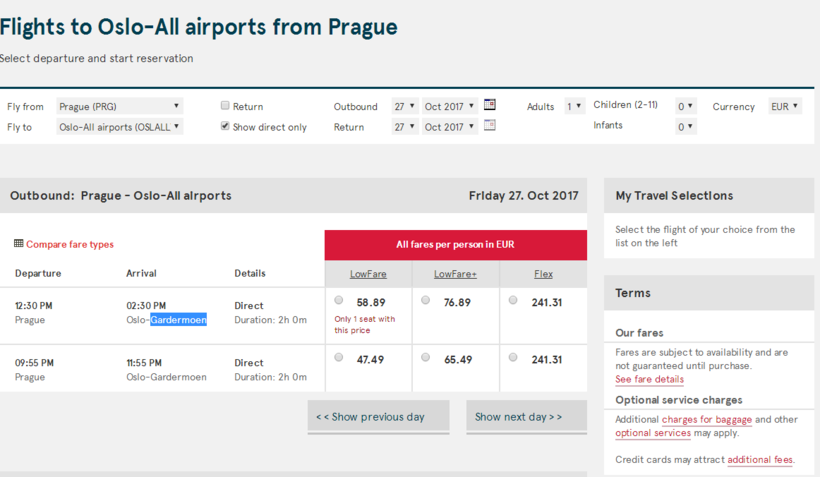Open the Return date calendar icon
This screenshot has height=477, width=820.
pos(490,126)
